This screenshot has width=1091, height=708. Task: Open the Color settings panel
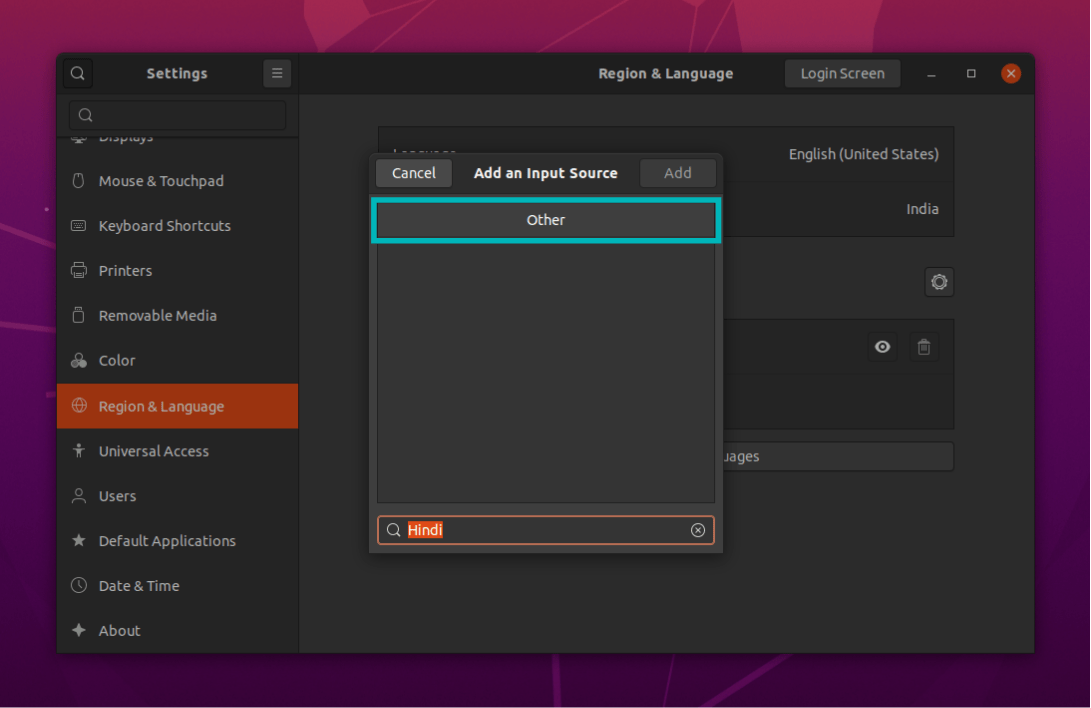pos(116,361)
